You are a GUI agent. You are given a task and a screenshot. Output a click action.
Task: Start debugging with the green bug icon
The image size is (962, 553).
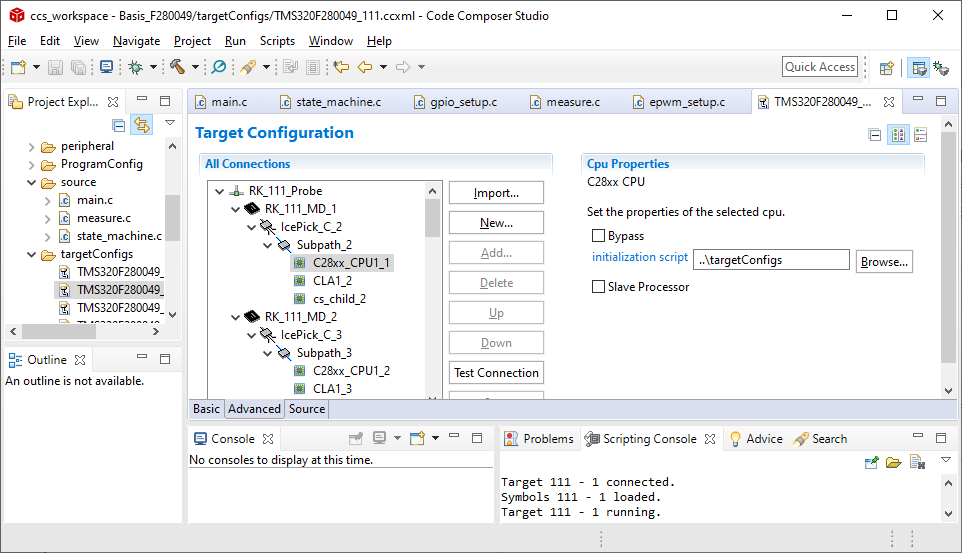click(x=136, y=67)
